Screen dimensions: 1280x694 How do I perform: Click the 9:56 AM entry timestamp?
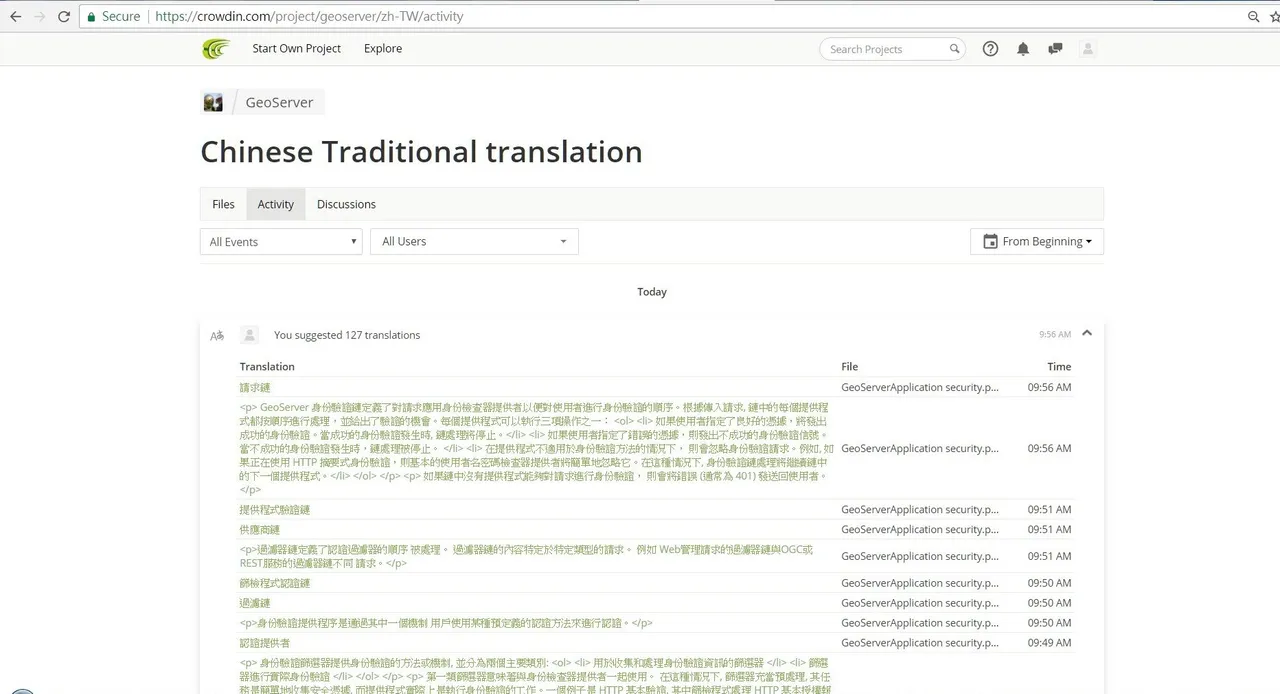click(x=1055, y=335)
